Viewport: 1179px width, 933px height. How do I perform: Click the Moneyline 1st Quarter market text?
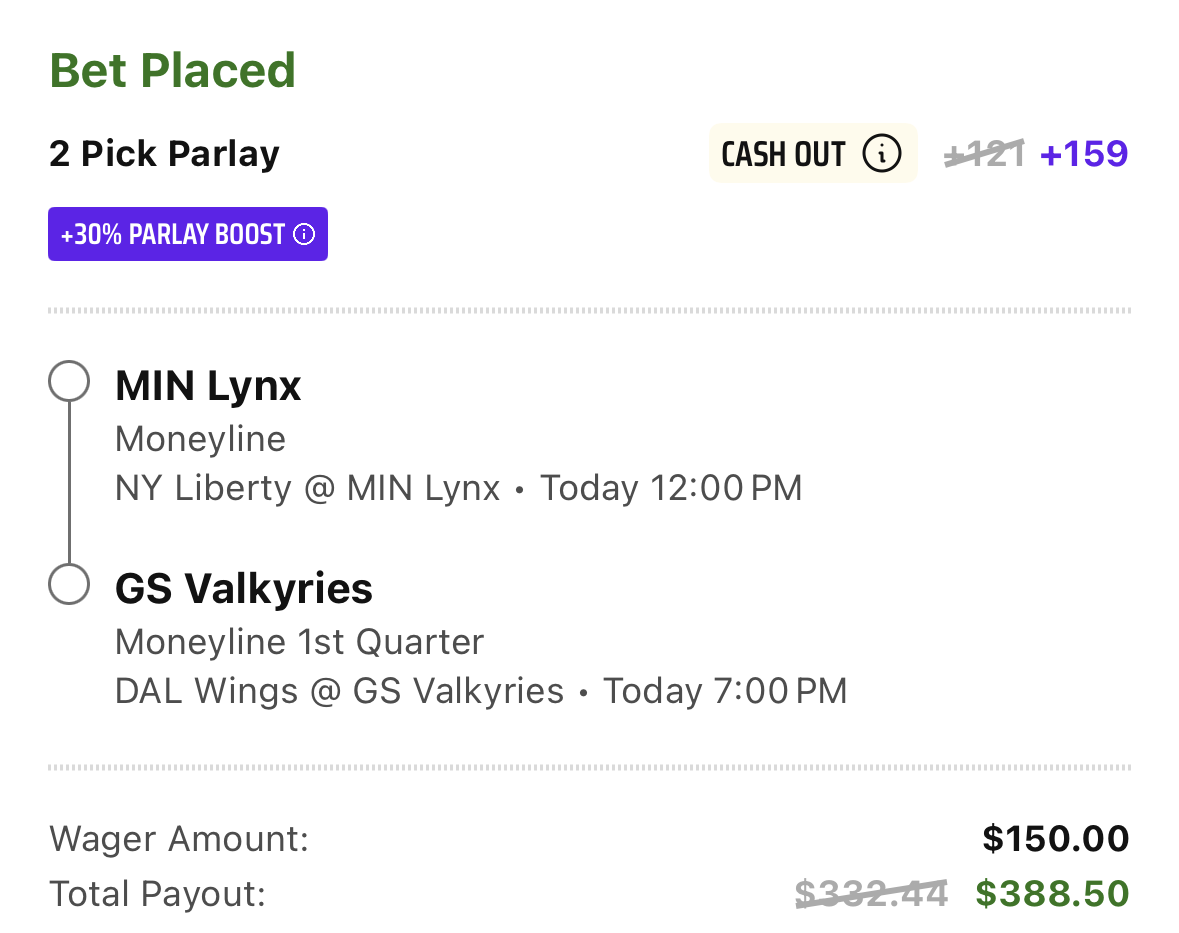pos(299,642)
